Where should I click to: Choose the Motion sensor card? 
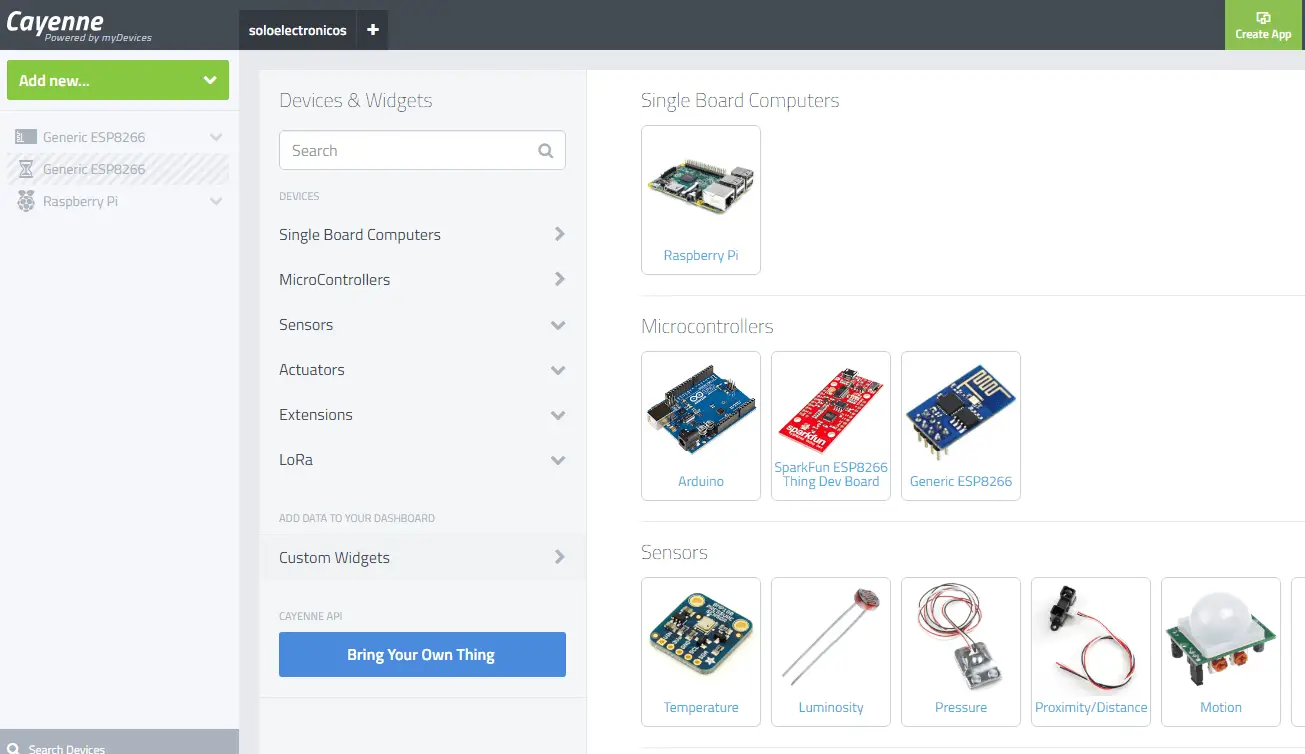point(1221,652)
